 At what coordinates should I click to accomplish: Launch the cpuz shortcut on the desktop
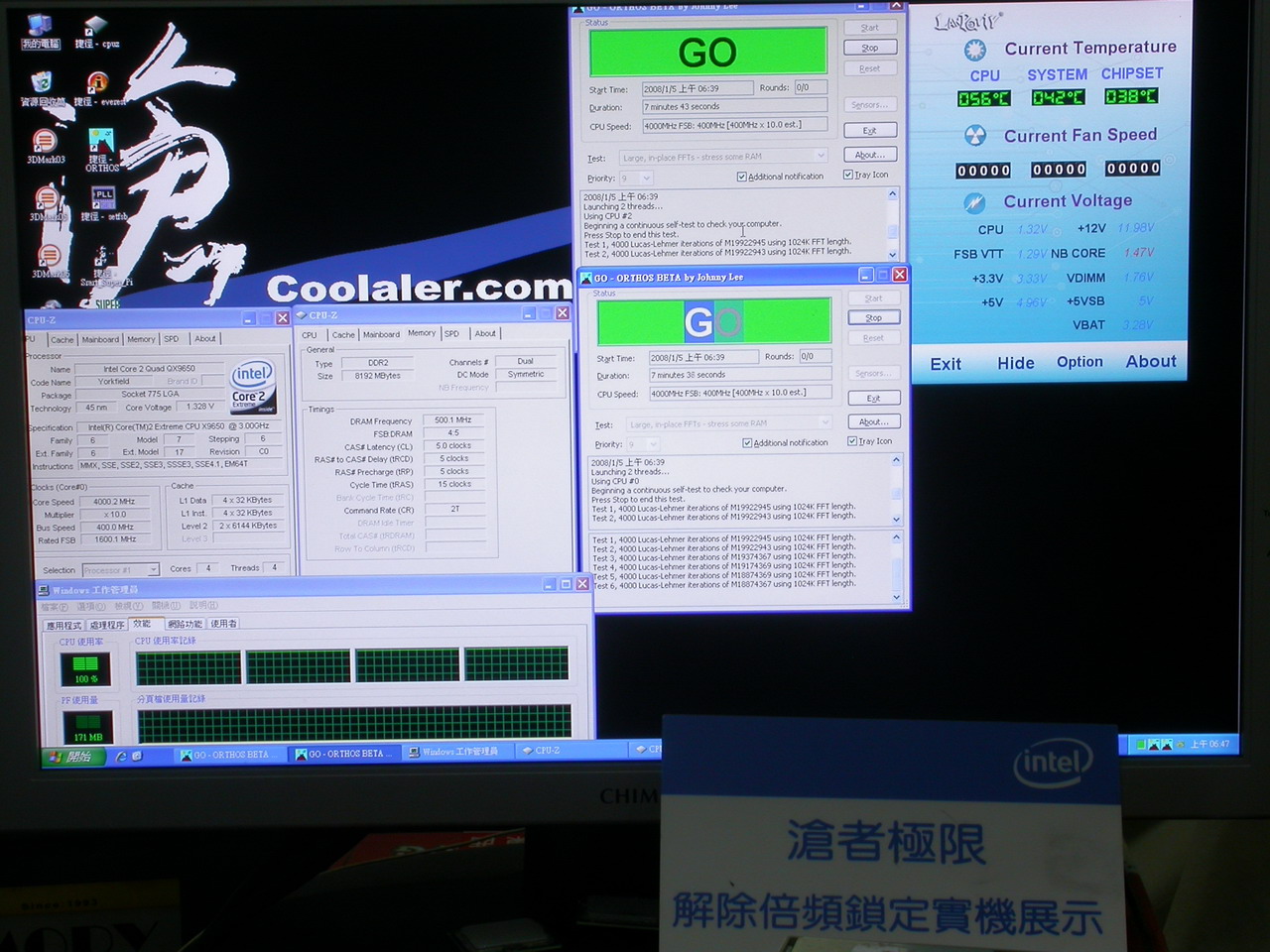click(x=96, y=31)
